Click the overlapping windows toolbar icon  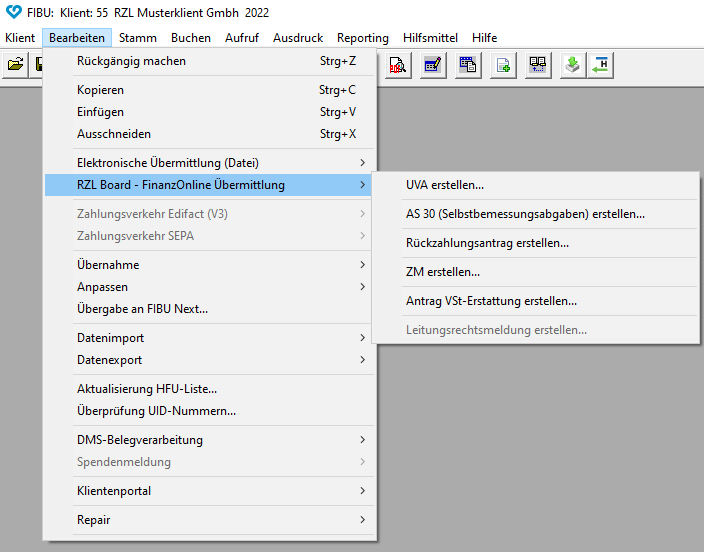tap(467, 65)
